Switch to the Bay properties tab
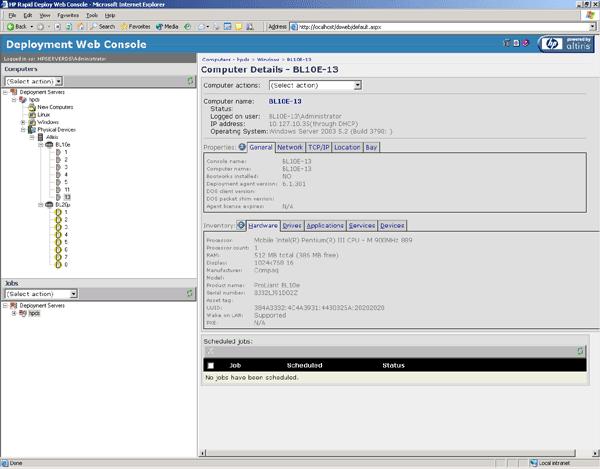The height and width of the screenshot is (469, 600). [371, 147]
